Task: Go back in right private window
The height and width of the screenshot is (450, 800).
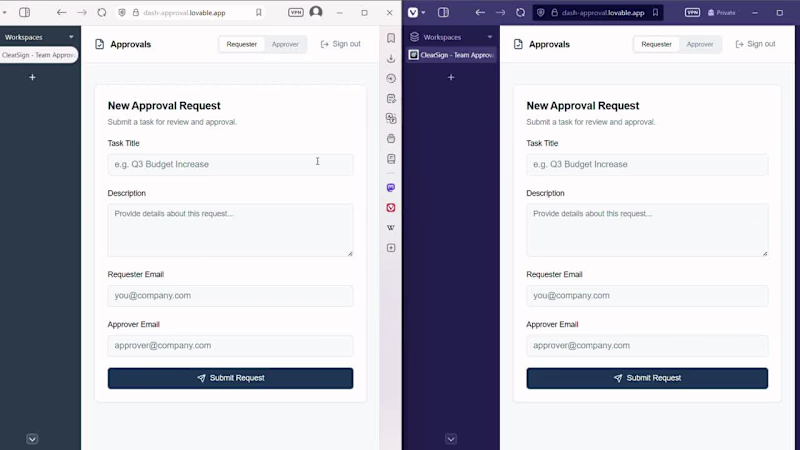Action: click(480, 12)
